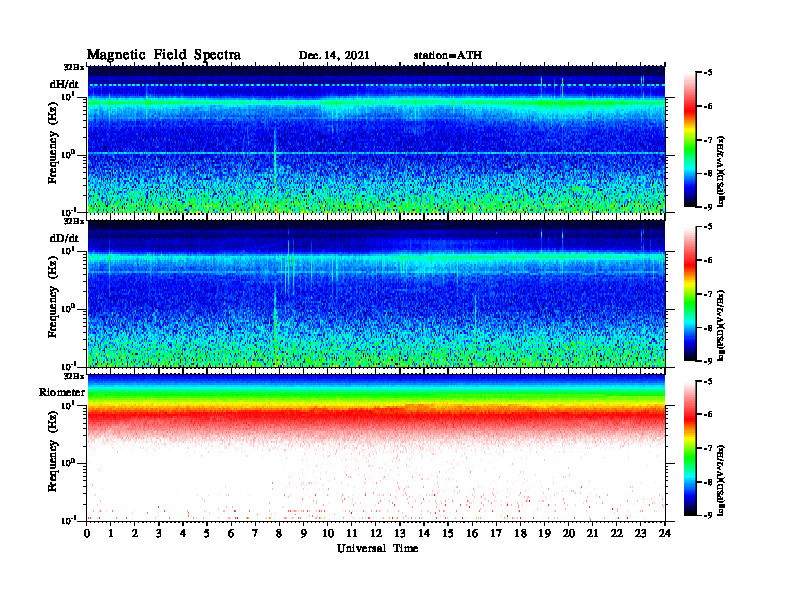This screenshot has height=612, width=792.
Task: Click the "Magnetic Field Spectra" title
Action: [164, 55]
